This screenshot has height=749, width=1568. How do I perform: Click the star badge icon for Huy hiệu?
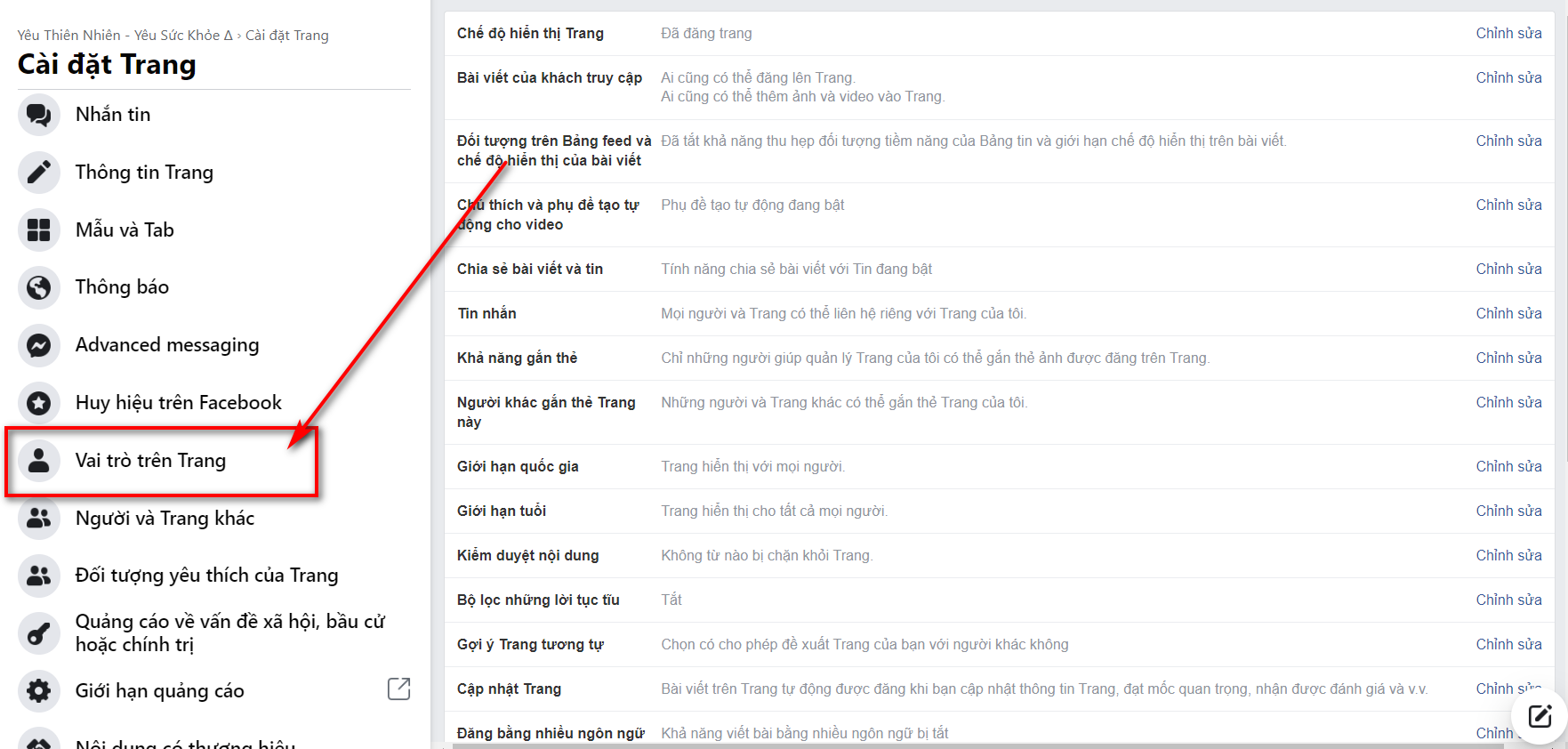coord(39,403)
